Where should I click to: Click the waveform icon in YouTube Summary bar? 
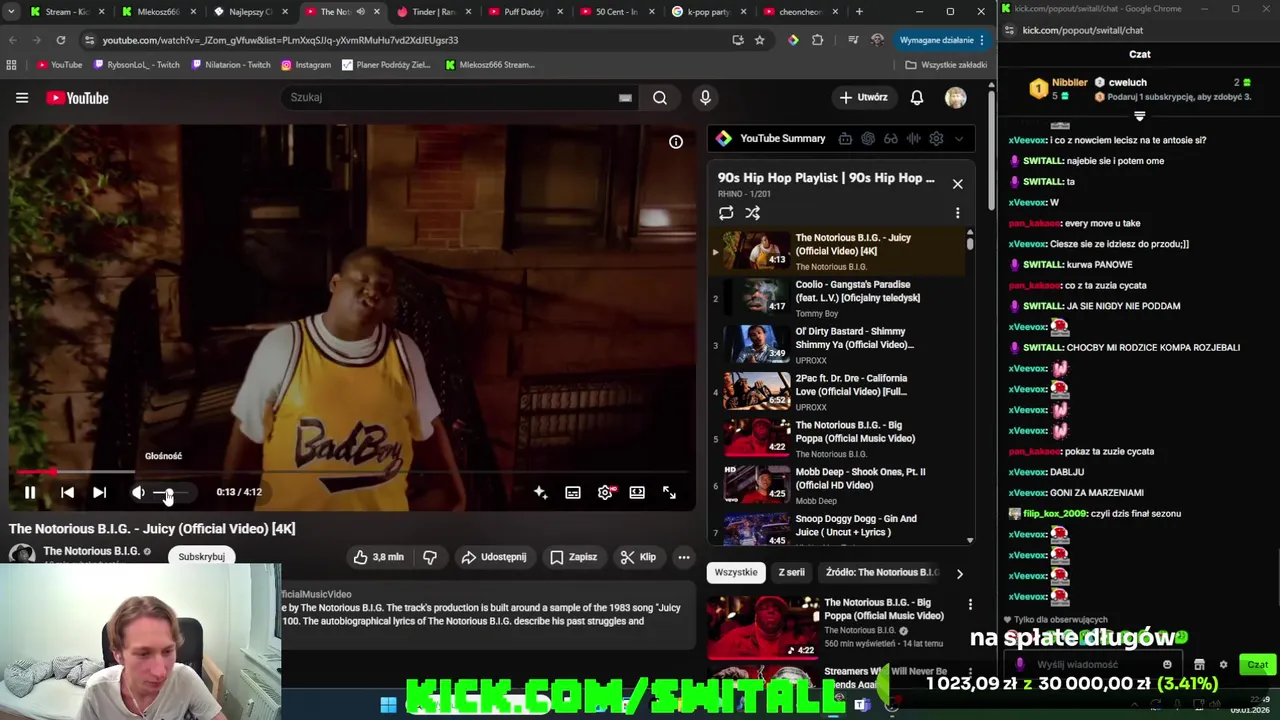[x=913, y=139]
